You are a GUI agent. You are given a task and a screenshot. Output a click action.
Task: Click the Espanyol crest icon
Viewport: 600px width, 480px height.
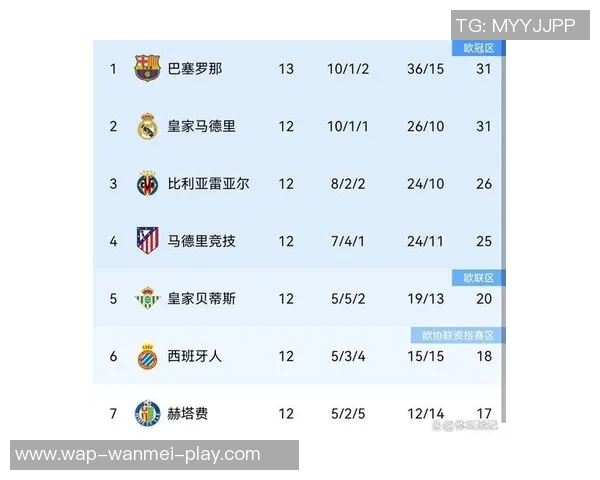pos(148,356)
